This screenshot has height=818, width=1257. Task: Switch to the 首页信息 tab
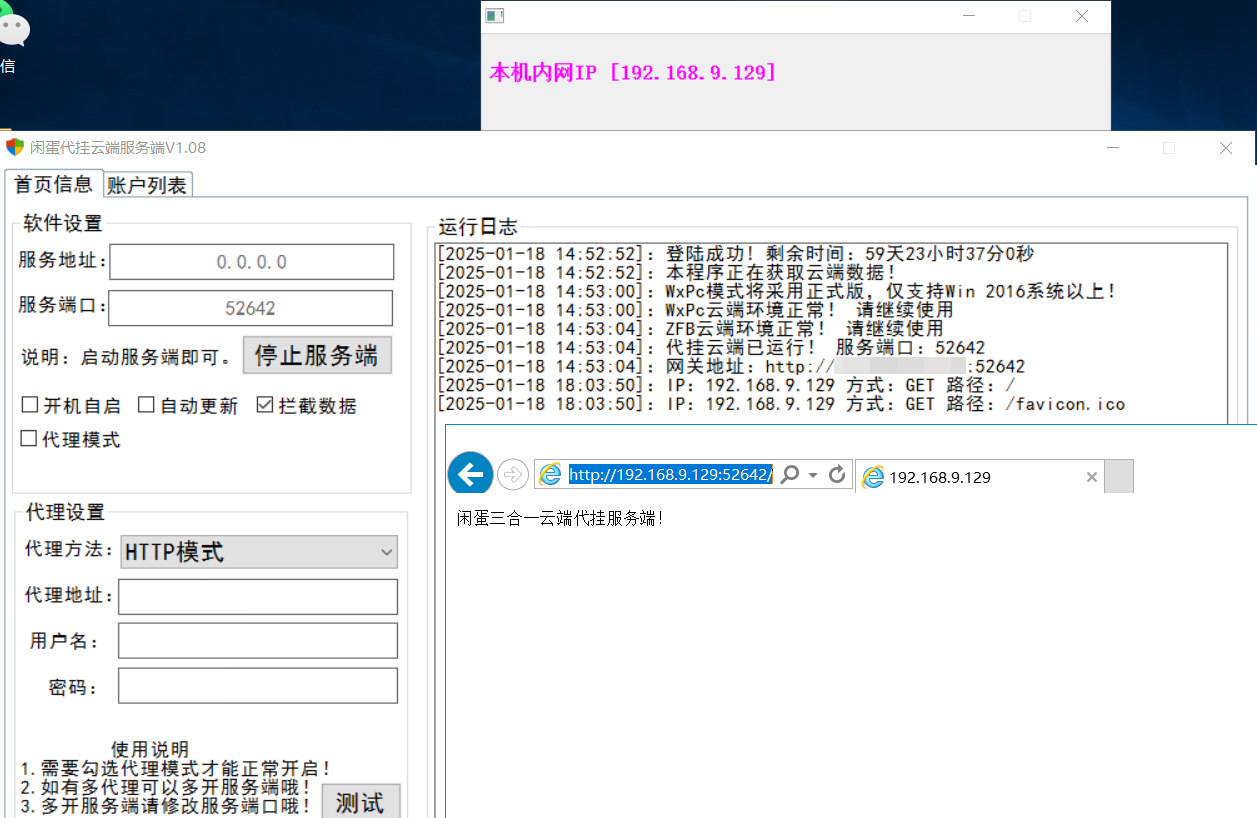click(53, 184)
